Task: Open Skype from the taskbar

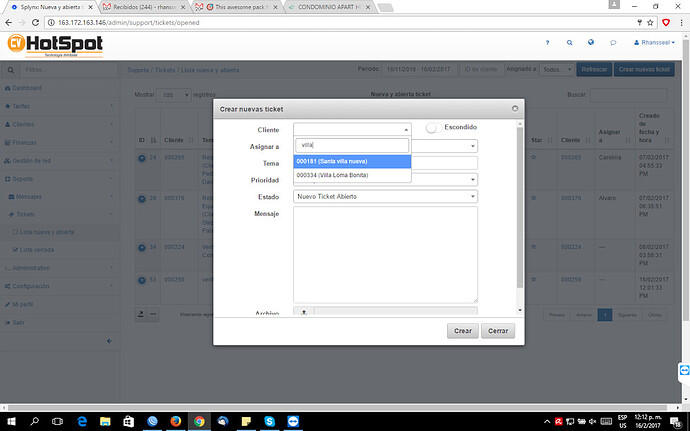Action: click(x=269, y=421)
